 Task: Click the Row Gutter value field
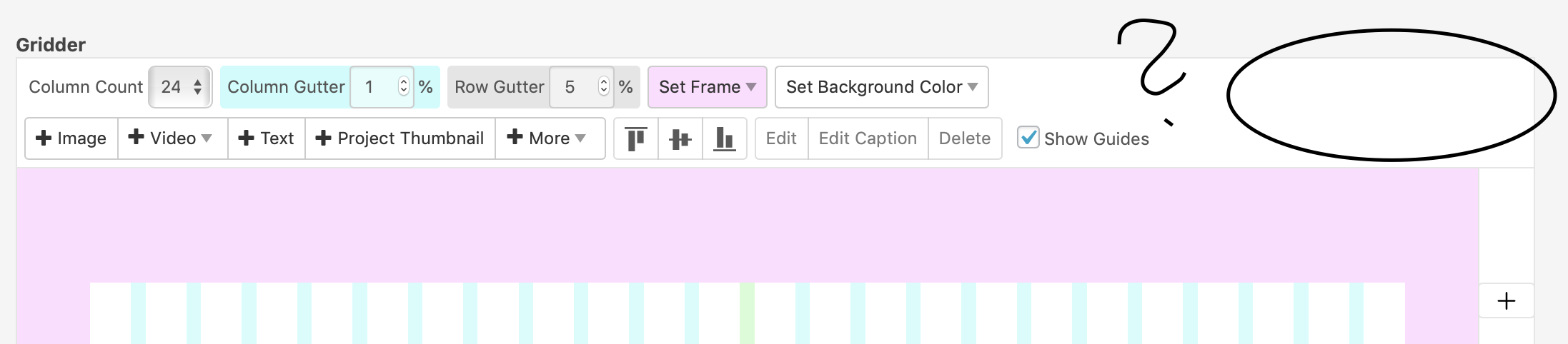pyautogui.click(x=575, y=87)
